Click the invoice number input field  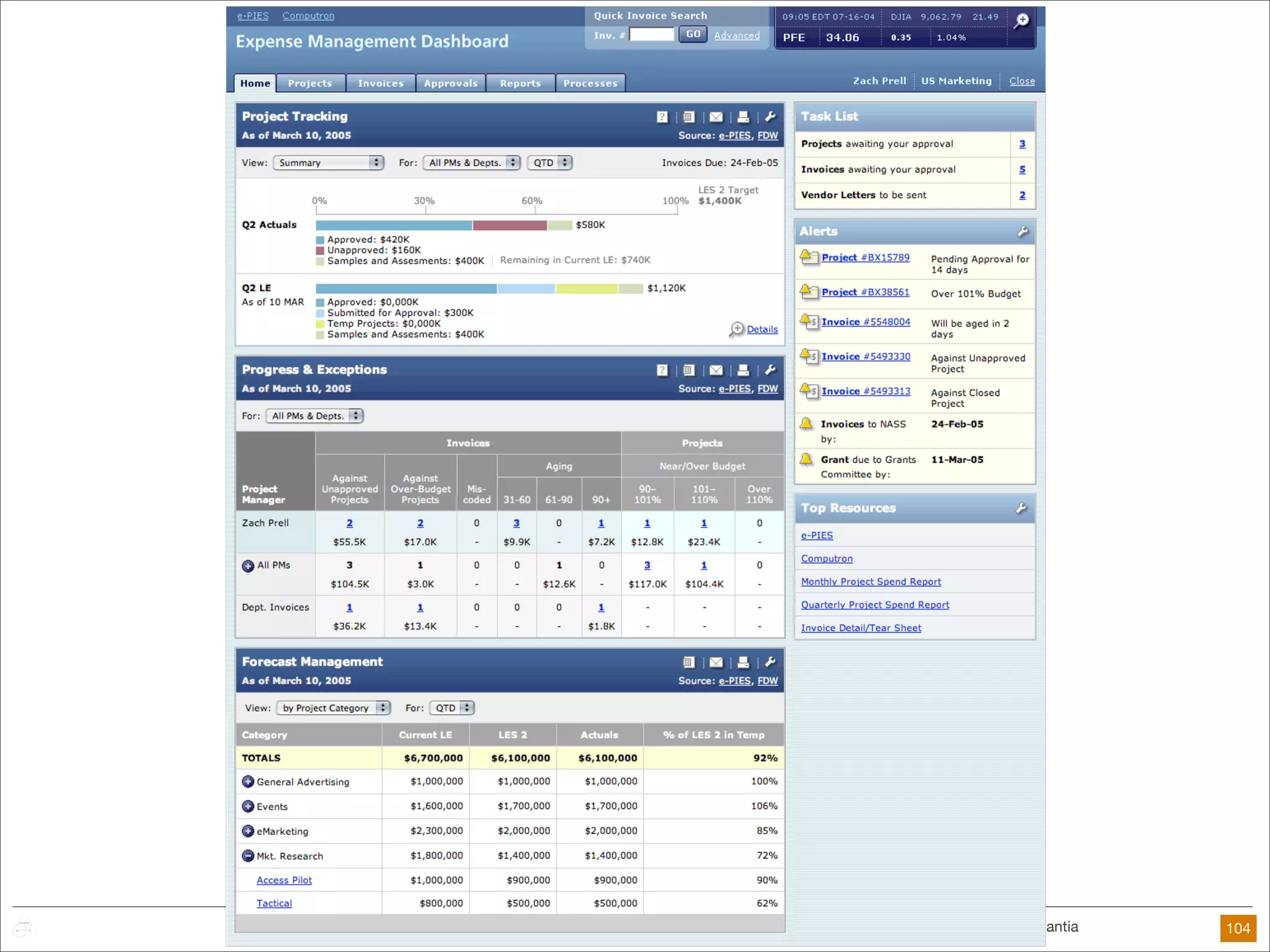651,35
